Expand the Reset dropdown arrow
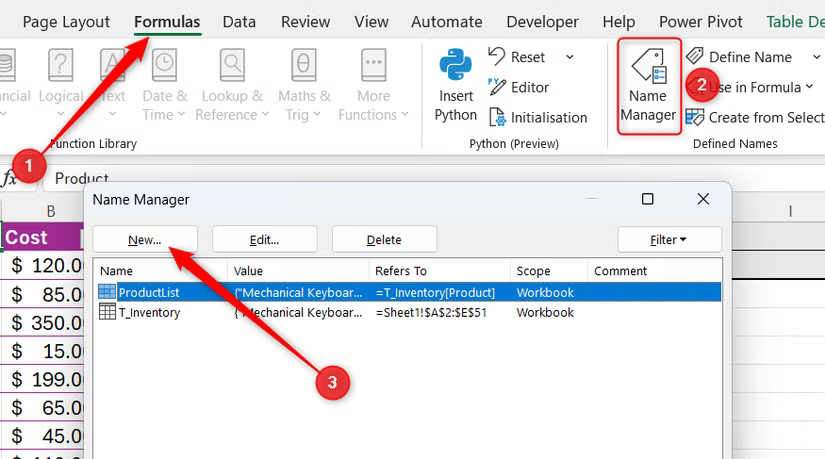The height and width of the screenshot is (459, 825). [570, 57]
